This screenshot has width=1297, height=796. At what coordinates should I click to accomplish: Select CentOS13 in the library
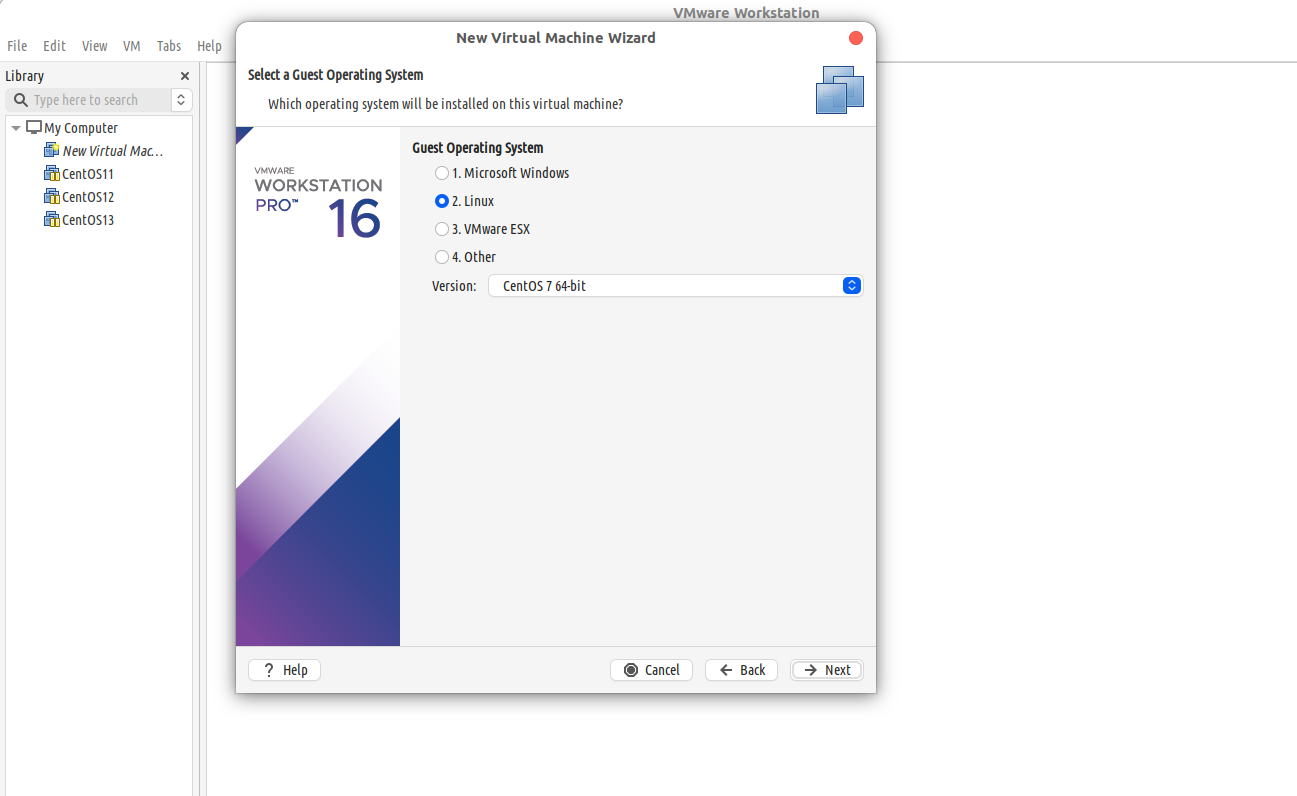pos(88,220)
